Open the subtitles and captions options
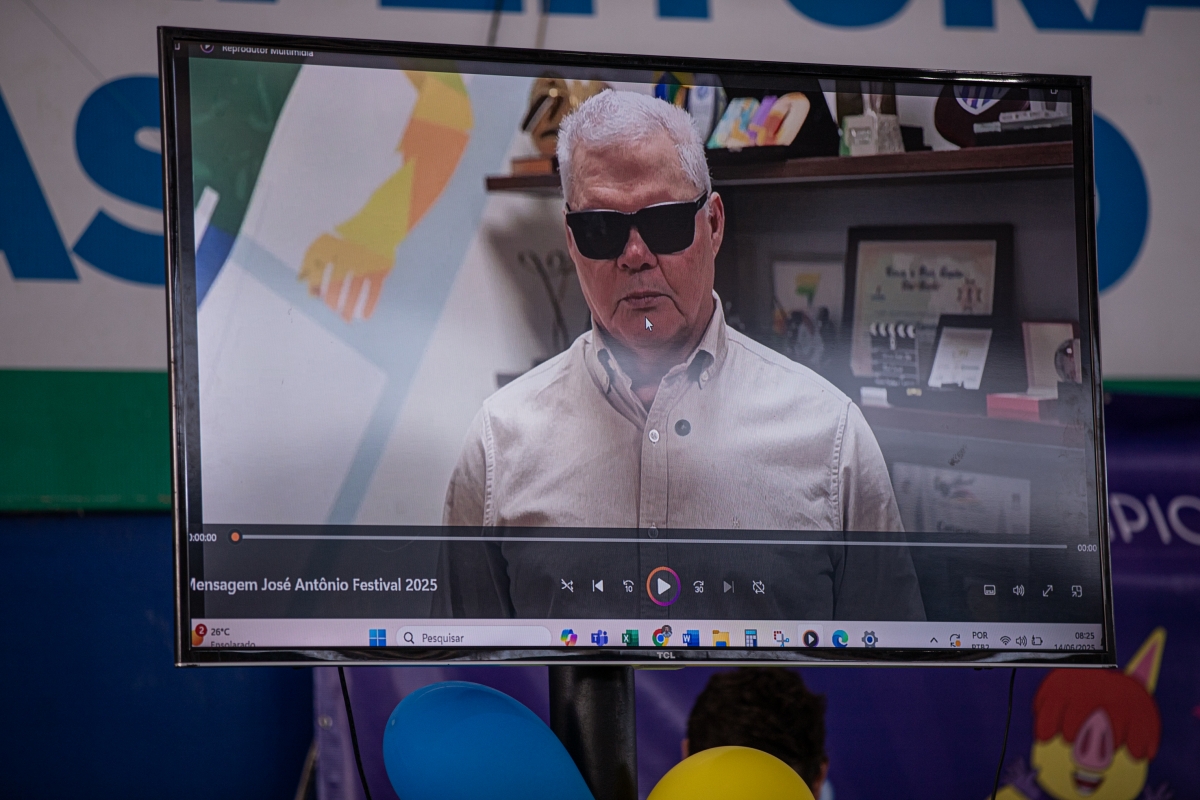Viewport: 1200px width, 800px height. (x=989, y=590)
